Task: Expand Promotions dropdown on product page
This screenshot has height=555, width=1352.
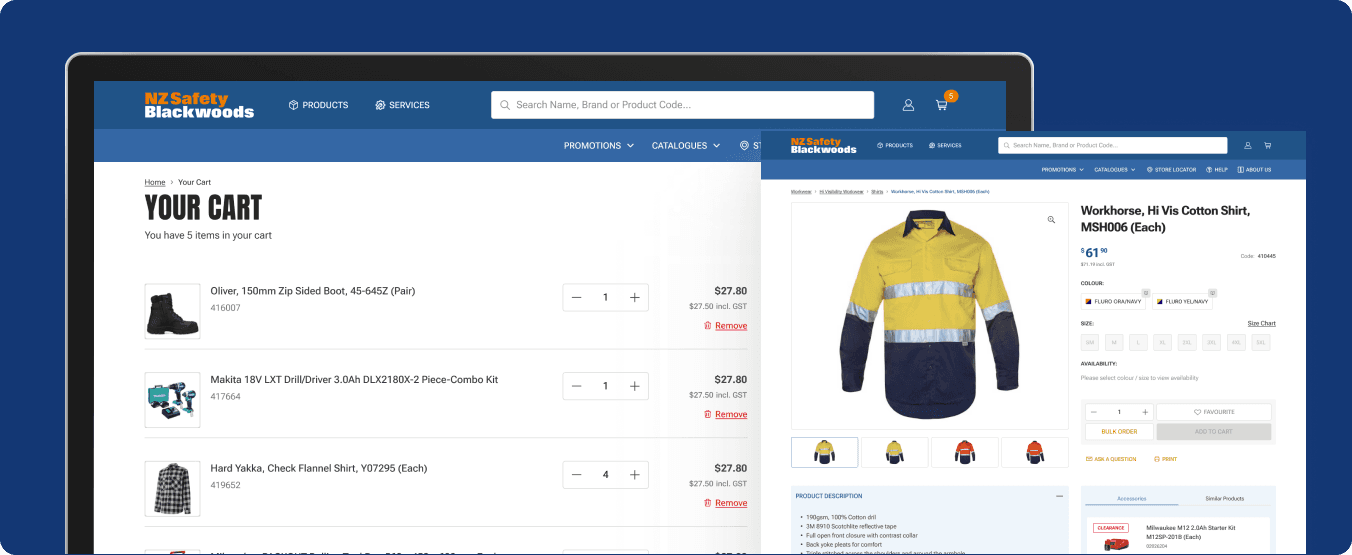Action: tap(1063, 170)
